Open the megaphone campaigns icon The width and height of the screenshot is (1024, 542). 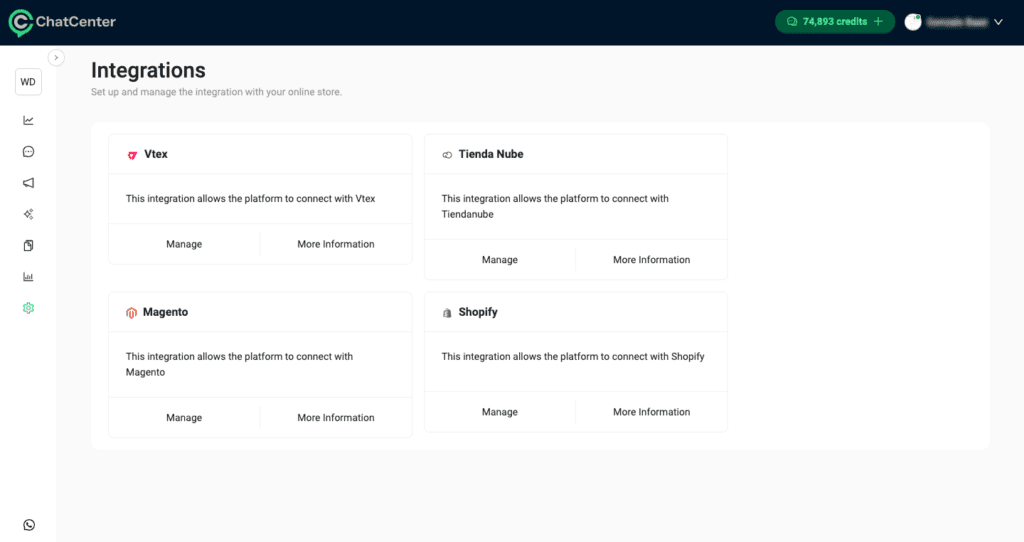pyautogui.click(x=28, y=183)
